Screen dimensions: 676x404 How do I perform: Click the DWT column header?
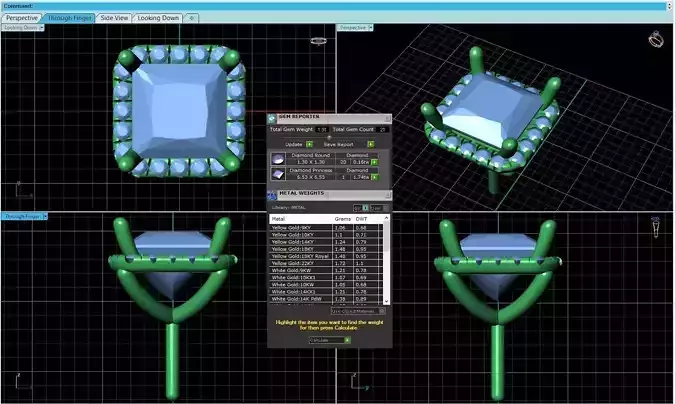coord(361,219)
